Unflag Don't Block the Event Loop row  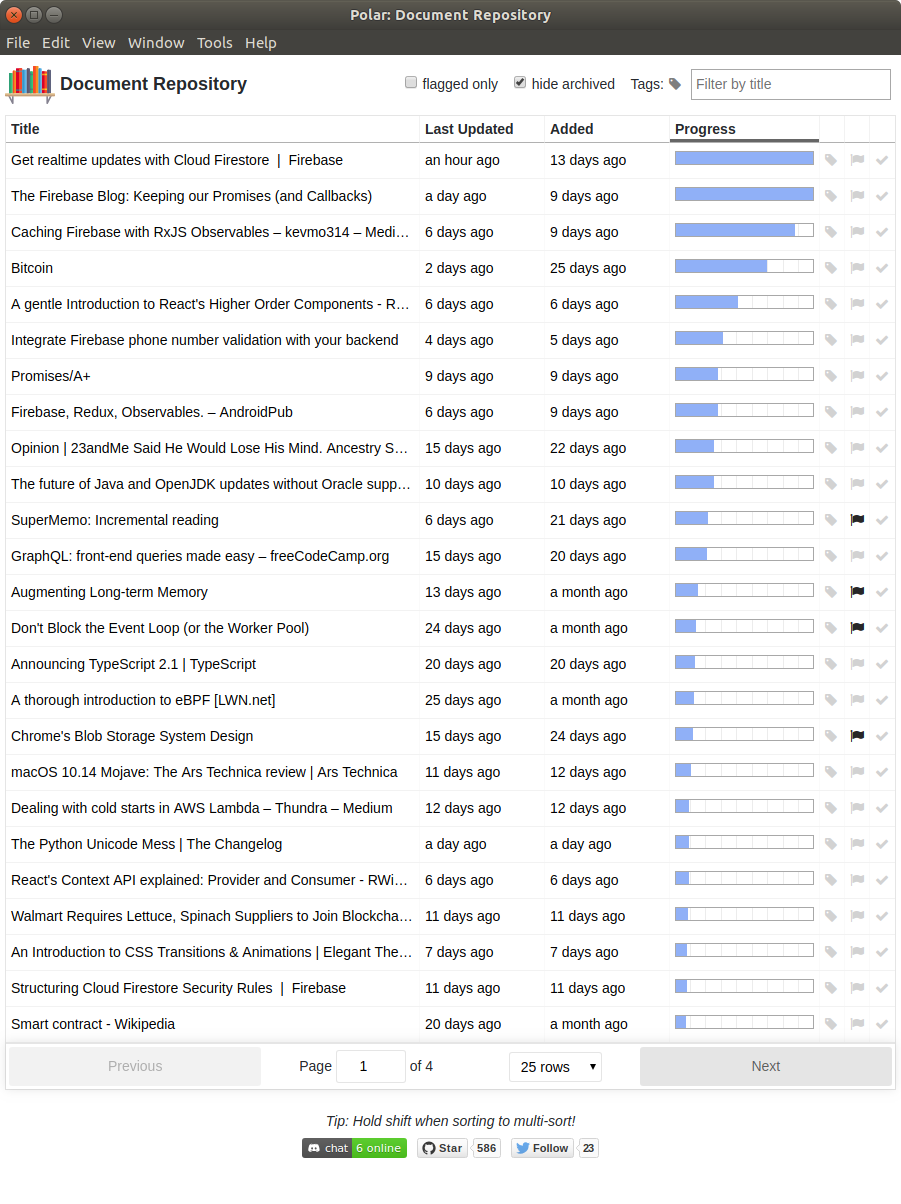click(857, 628)
